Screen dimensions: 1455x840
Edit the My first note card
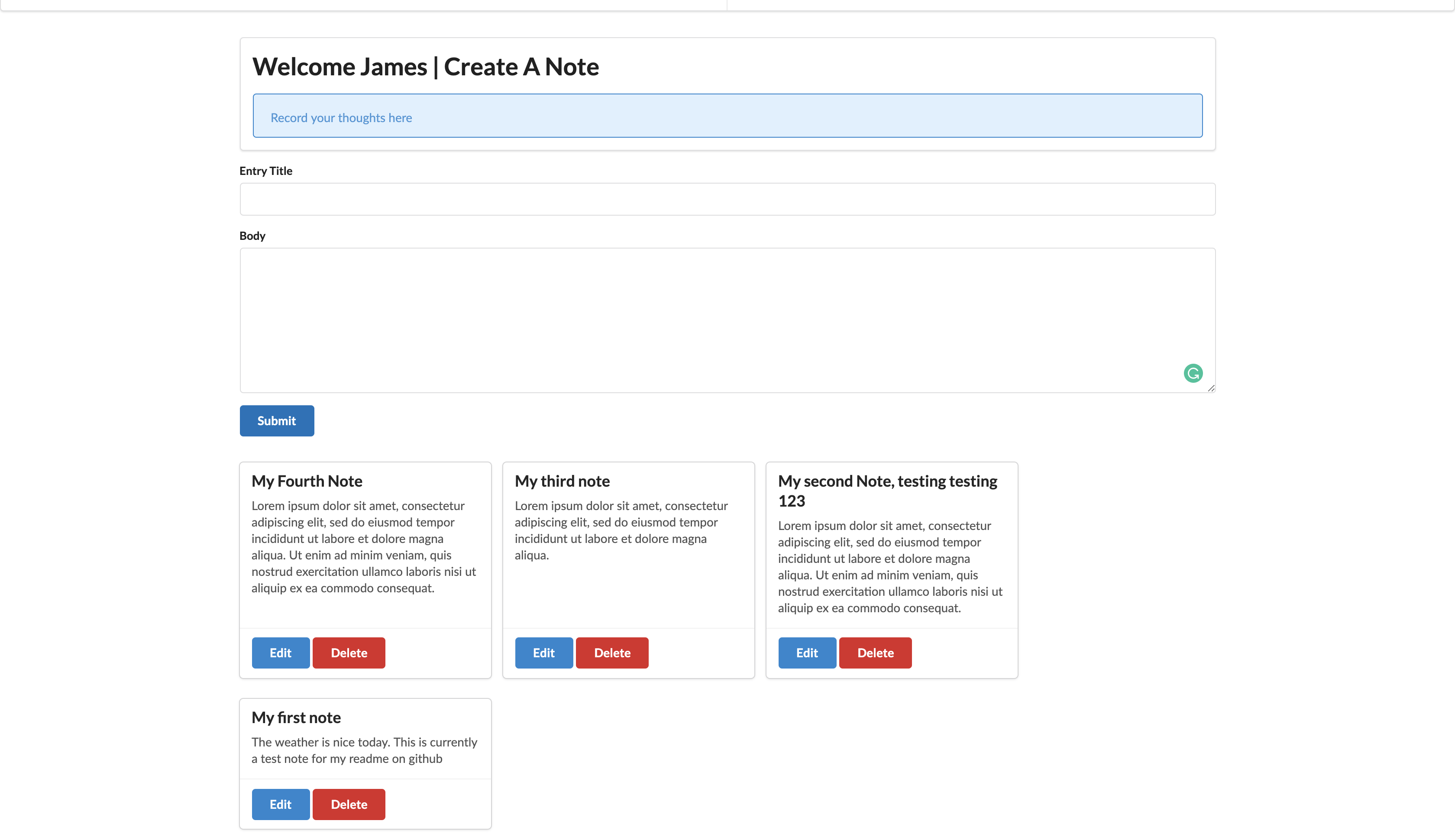click(x=280, y=804)
